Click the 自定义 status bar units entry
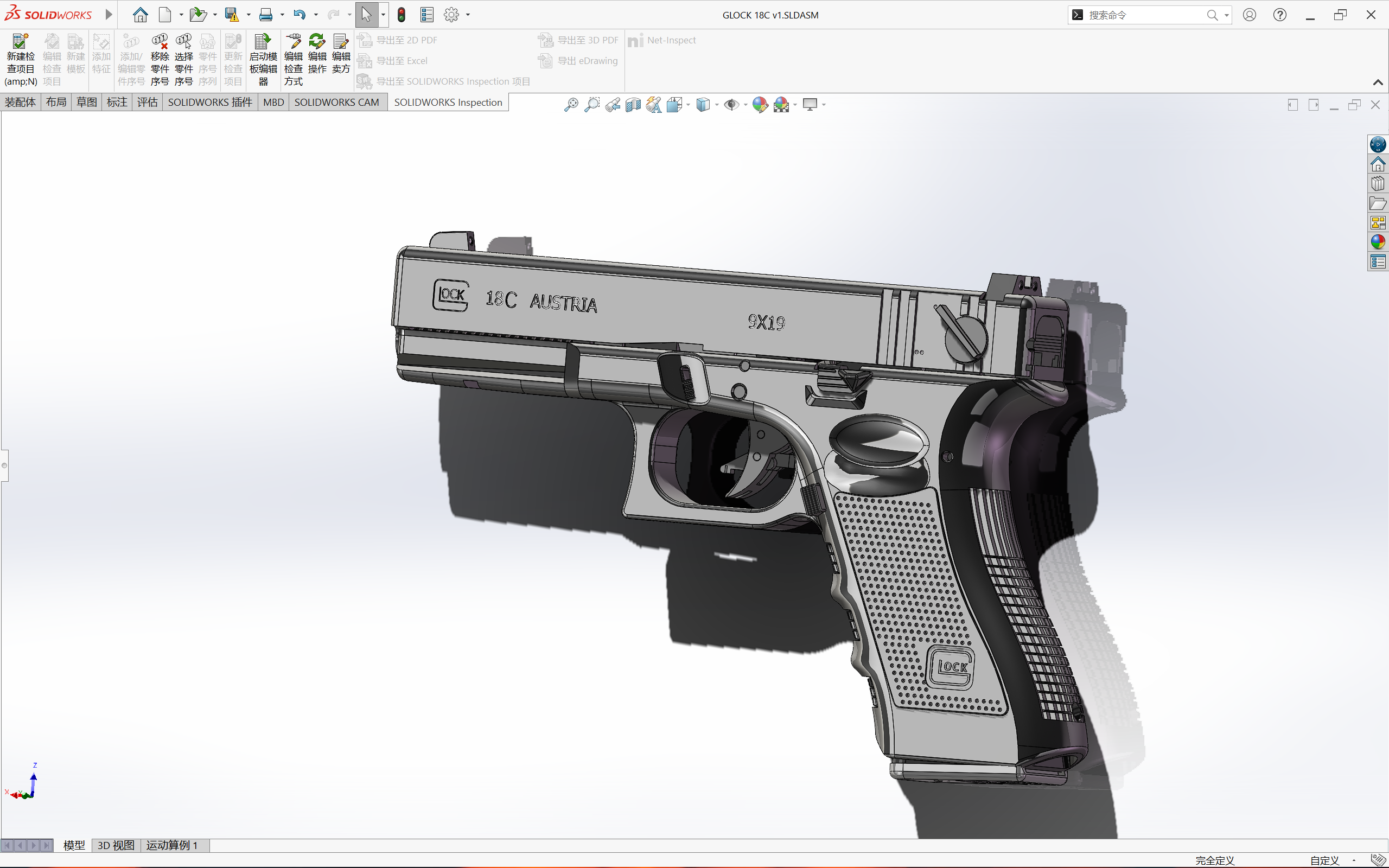1389x868 pixels. pyautogui.click(x=1325, y=860)
